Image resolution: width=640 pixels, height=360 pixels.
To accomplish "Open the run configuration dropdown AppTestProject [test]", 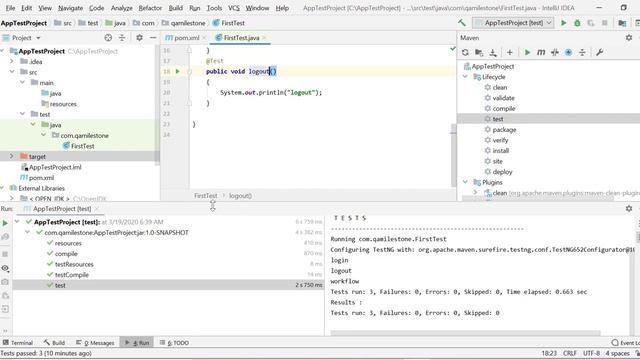I will (513, 23).
